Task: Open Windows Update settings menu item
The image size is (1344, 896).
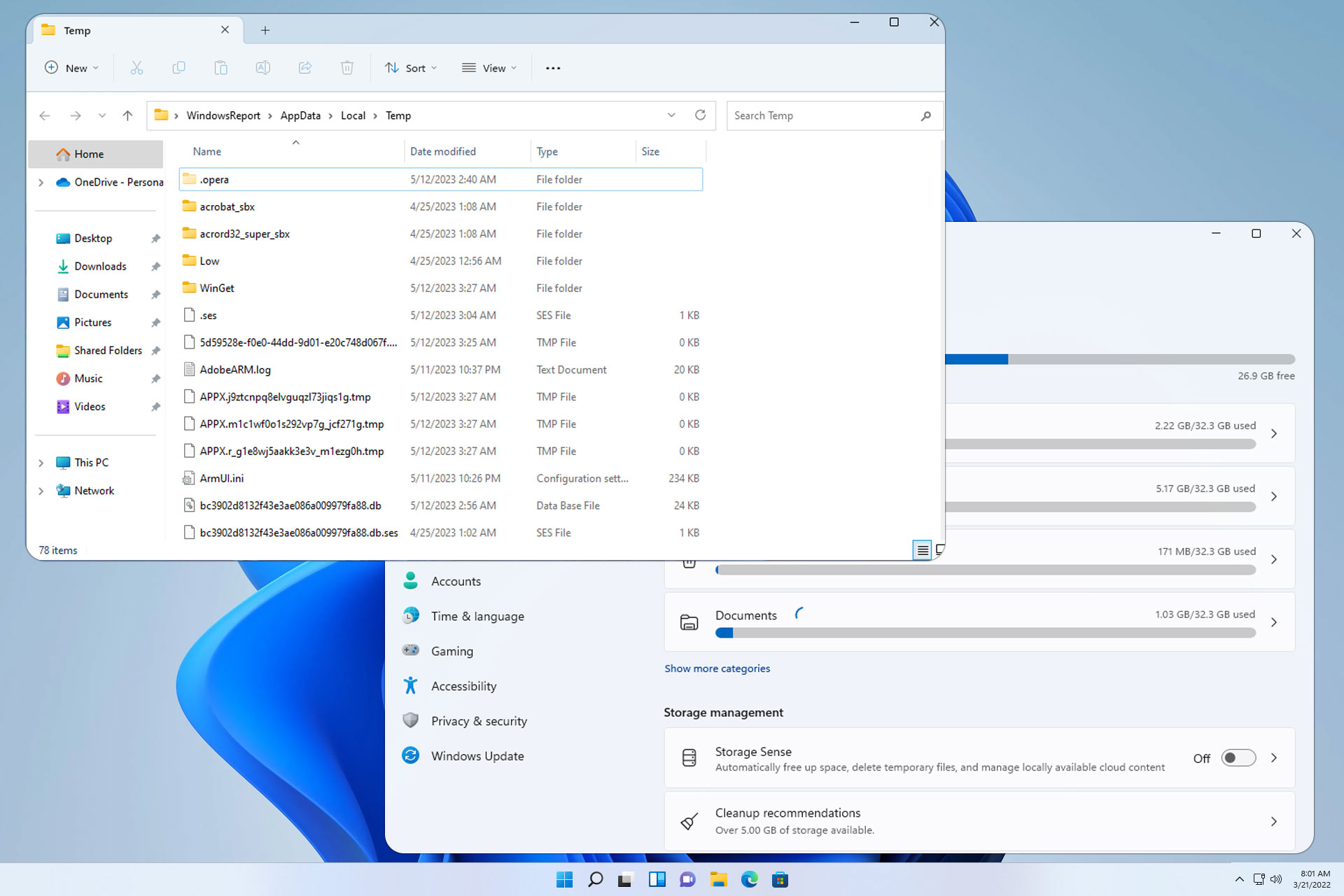Action: [477, 755]
